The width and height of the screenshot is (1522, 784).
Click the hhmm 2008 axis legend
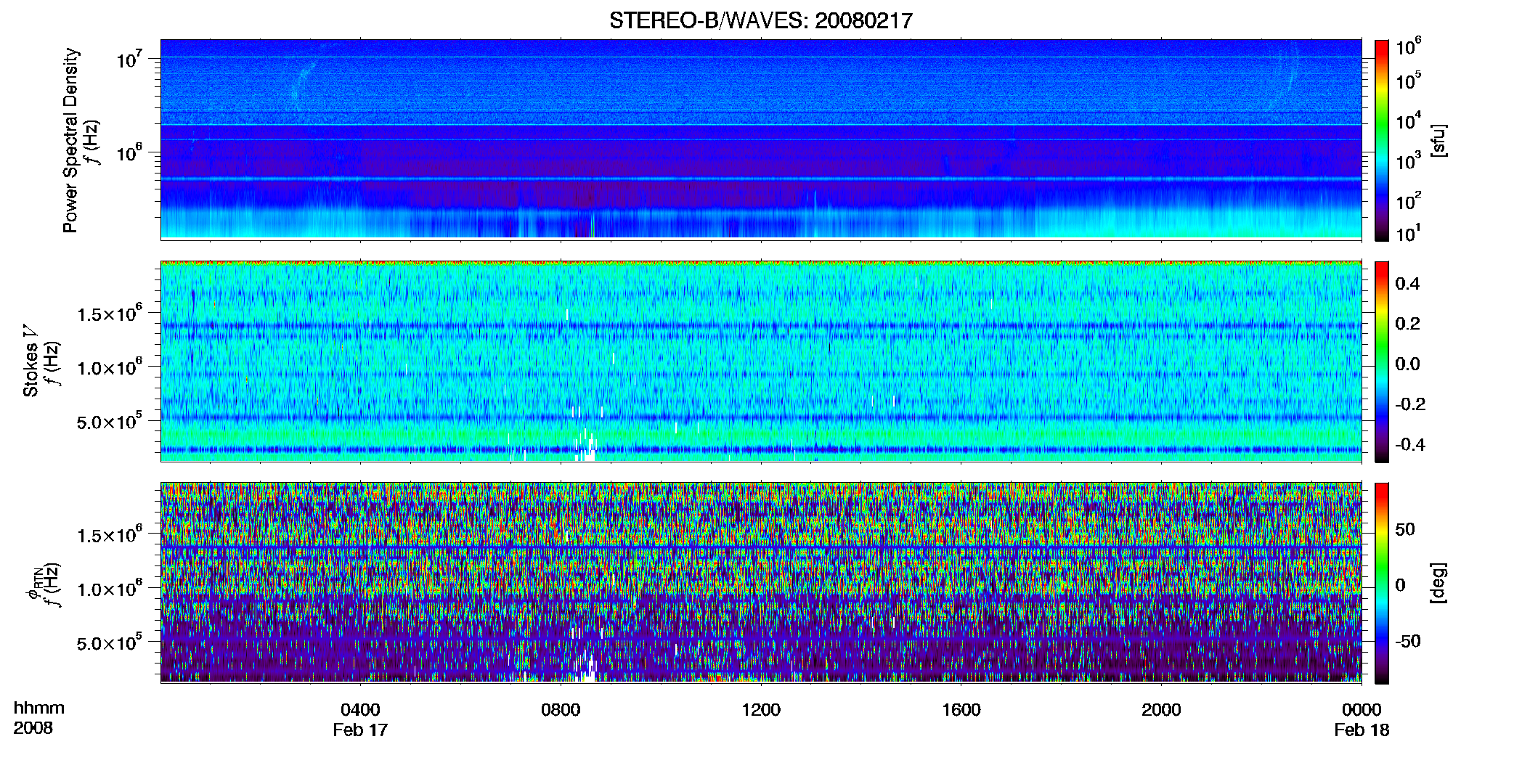tap(38, 718)
